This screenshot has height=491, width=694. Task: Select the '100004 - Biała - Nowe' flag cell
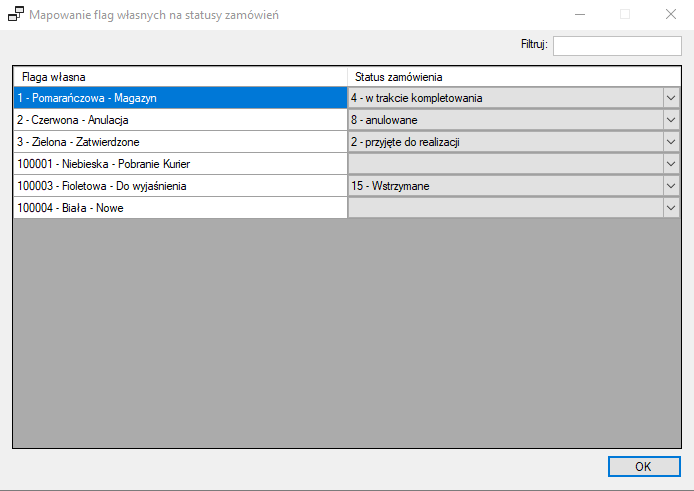180,208
